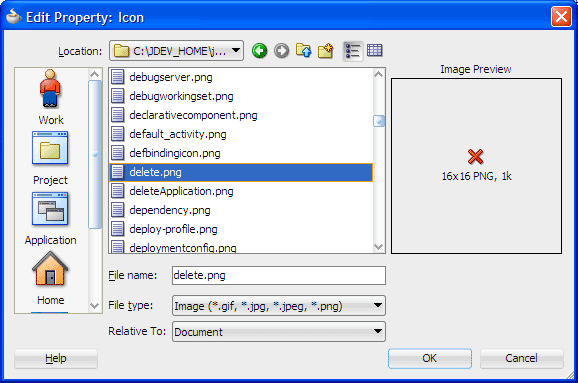Close the Edit Property dialog
Image resolution: width=578 pixels, height=383 pixels.
pos(561,17)
